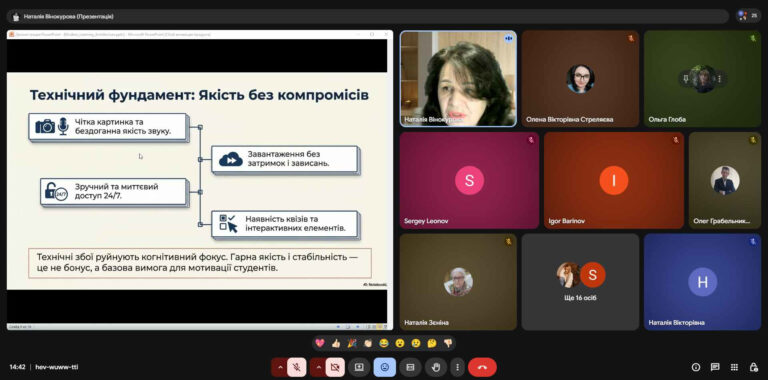
Task: Open more options on Ольга Глоба's tile
Action: (719, 78)
